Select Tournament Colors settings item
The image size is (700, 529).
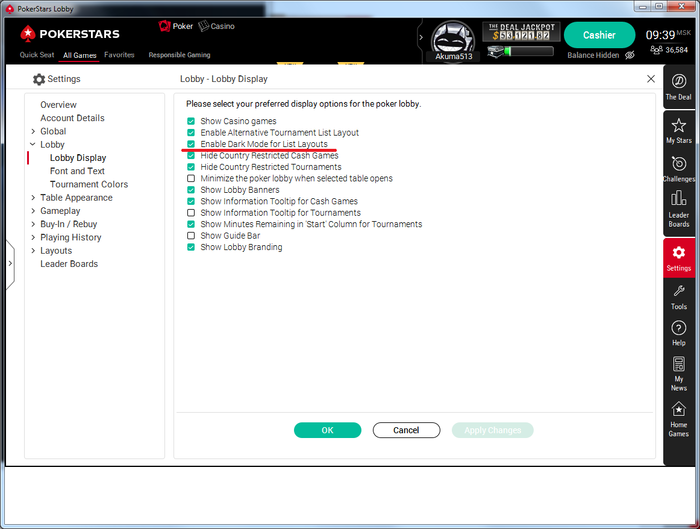click(x=89, y=184)
